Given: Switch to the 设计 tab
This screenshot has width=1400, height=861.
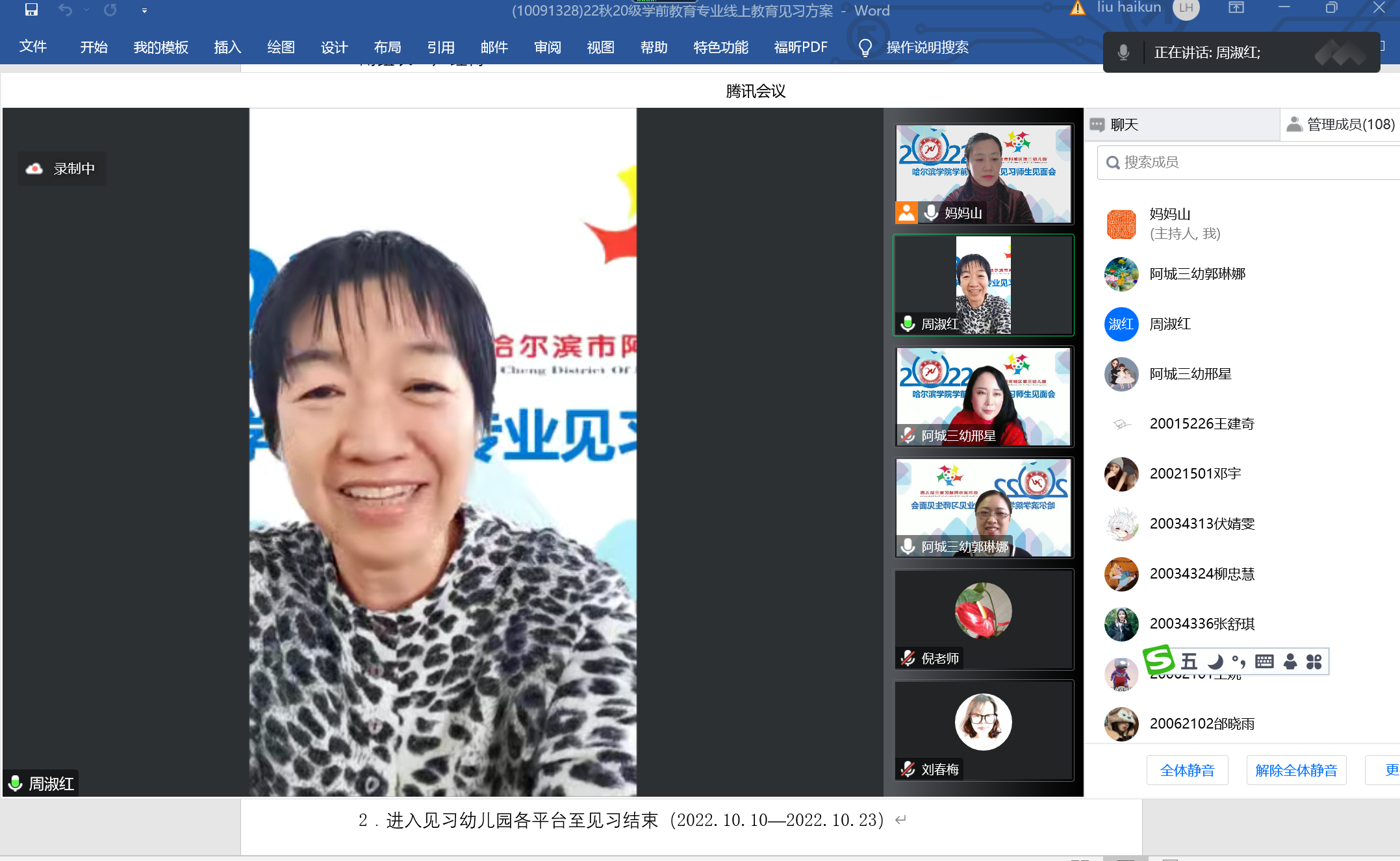Looking at the screenshot, I should [335, 47].
